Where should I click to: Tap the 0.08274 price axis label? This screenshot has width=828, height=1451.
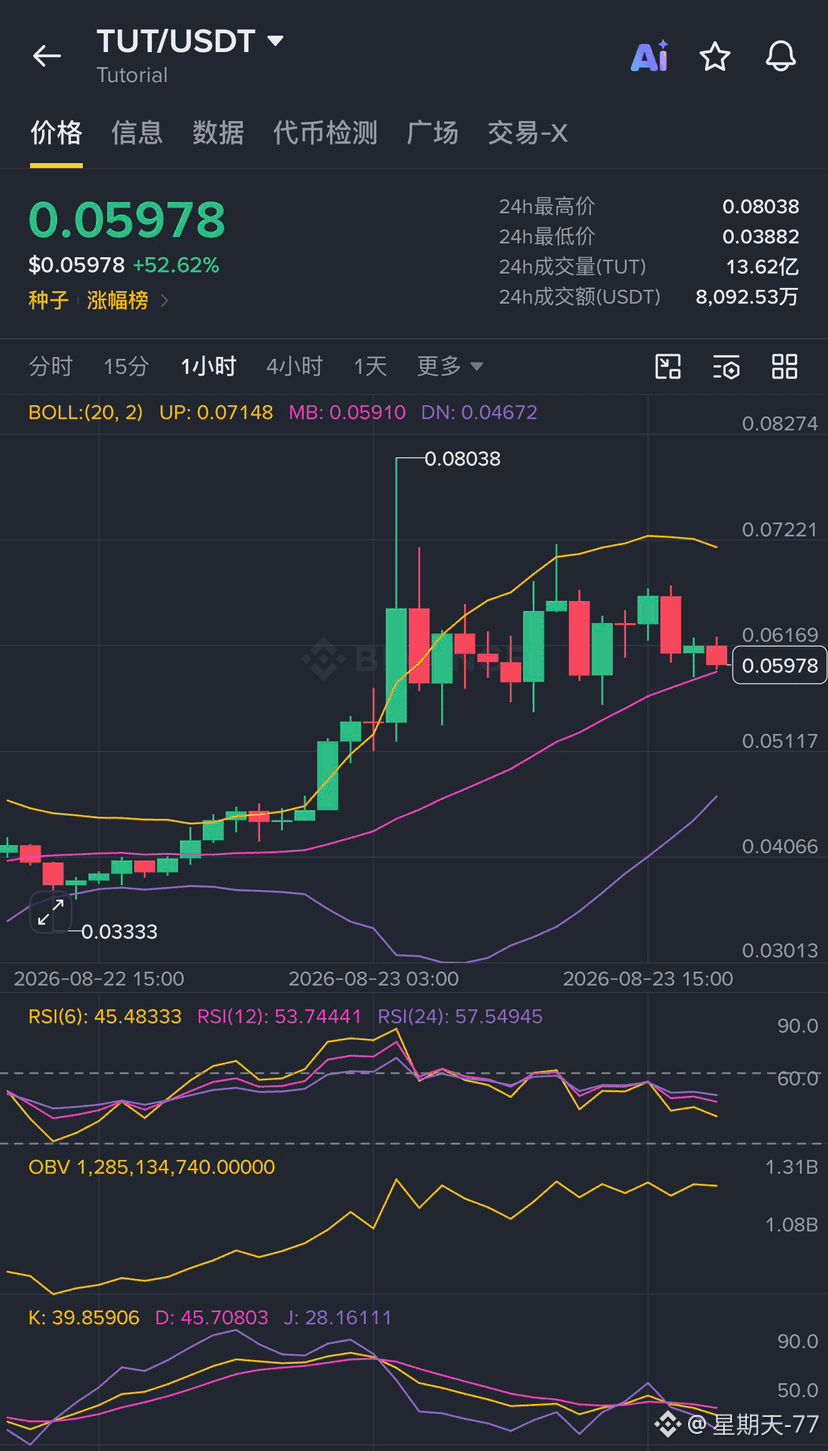780,423
